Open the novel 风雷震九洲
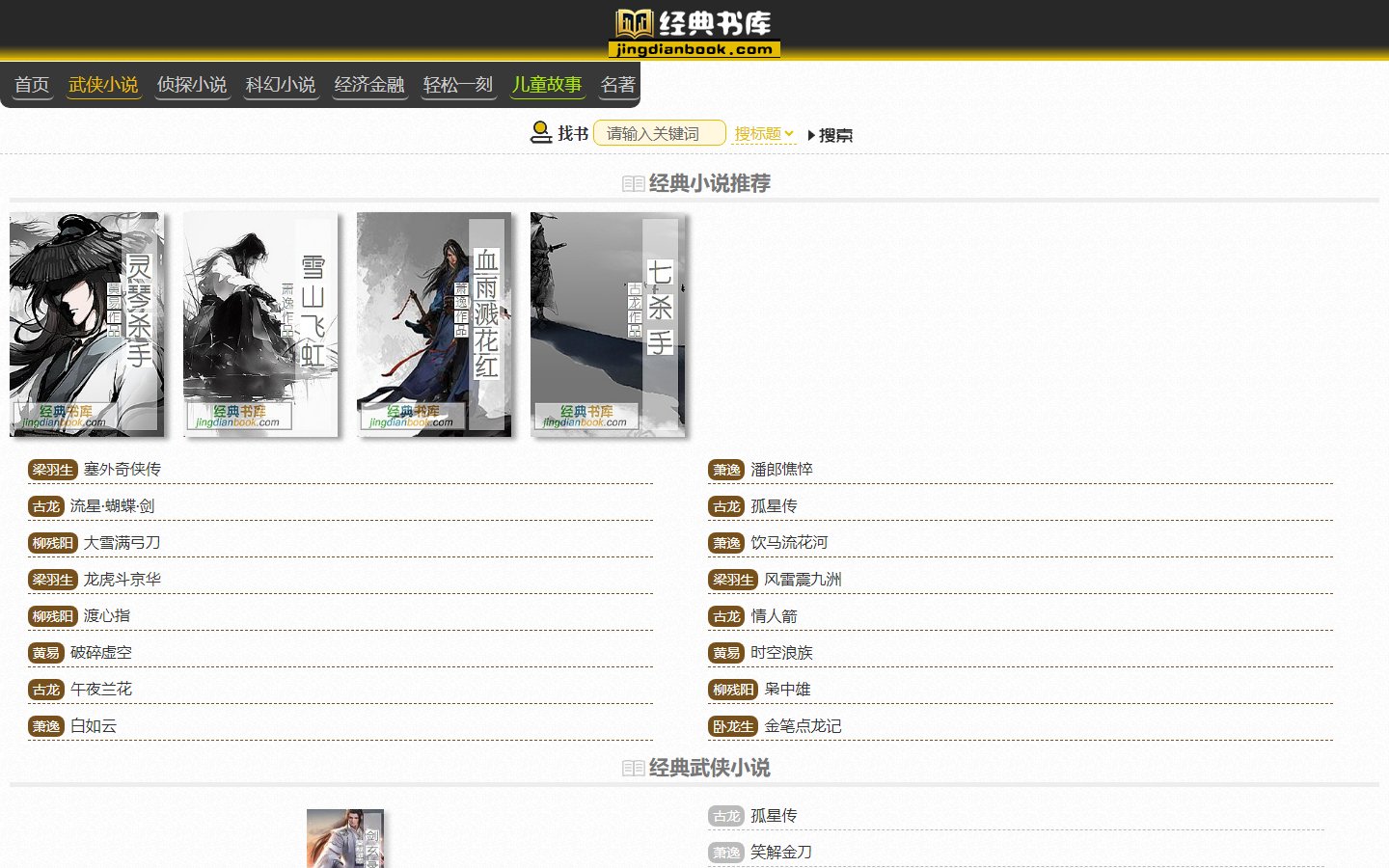Image resolution: width=1389 pixels, height=868 pixels. point(803,579)
